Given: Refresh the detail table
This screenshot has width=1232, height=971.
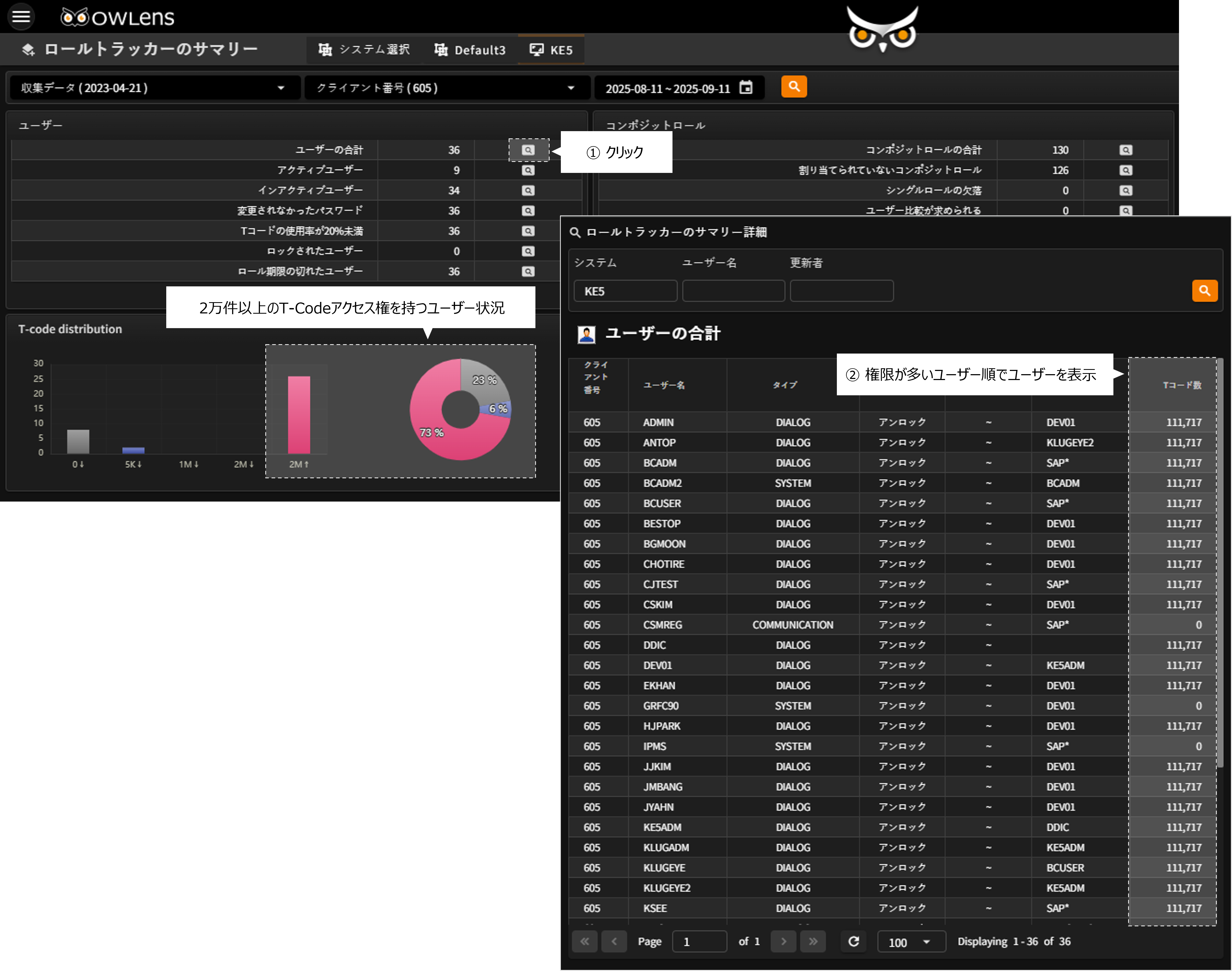Looking at the screenshot, I should [x=853, y=942].
